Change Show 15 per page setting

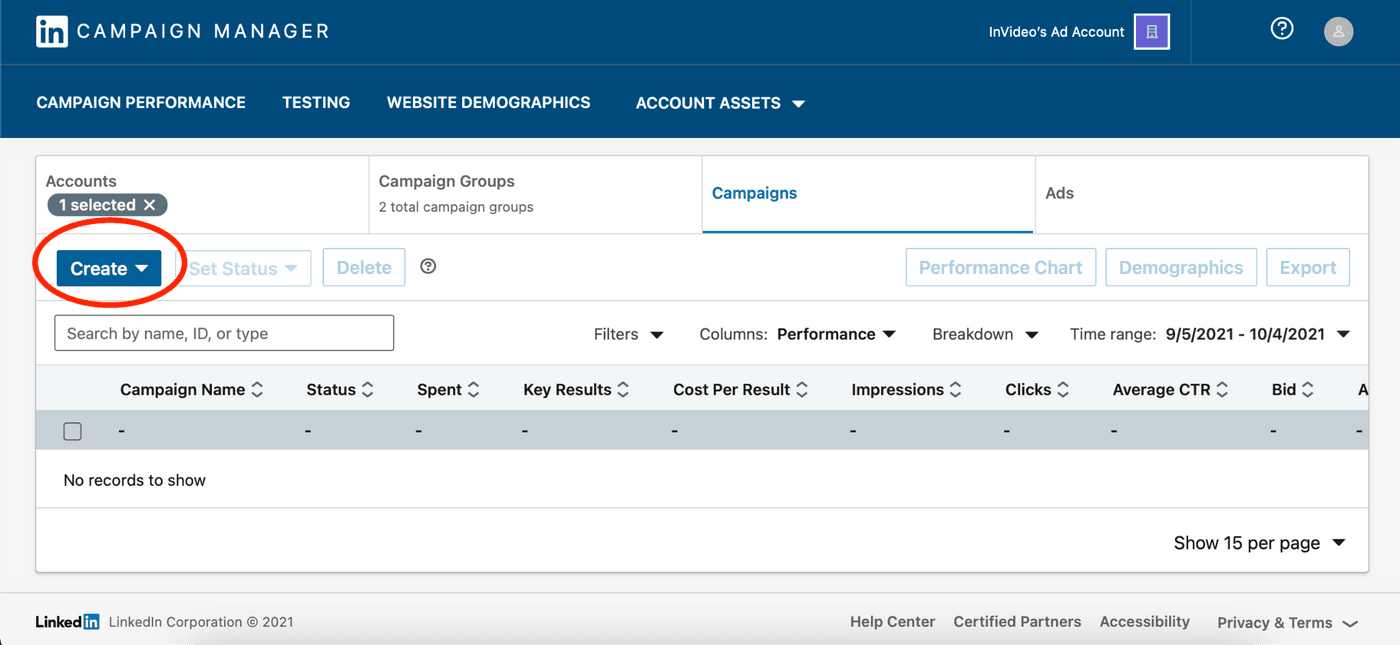pos(1260,542)
